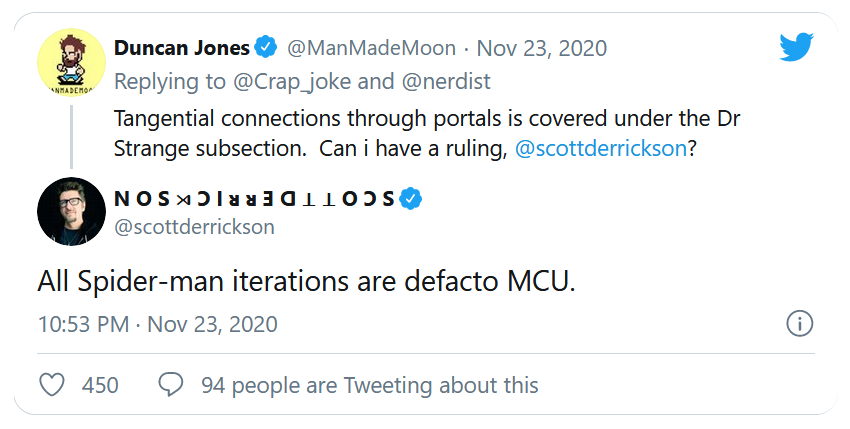Click the 450 likes count
The image size is (850, 429).
[100, 385]
